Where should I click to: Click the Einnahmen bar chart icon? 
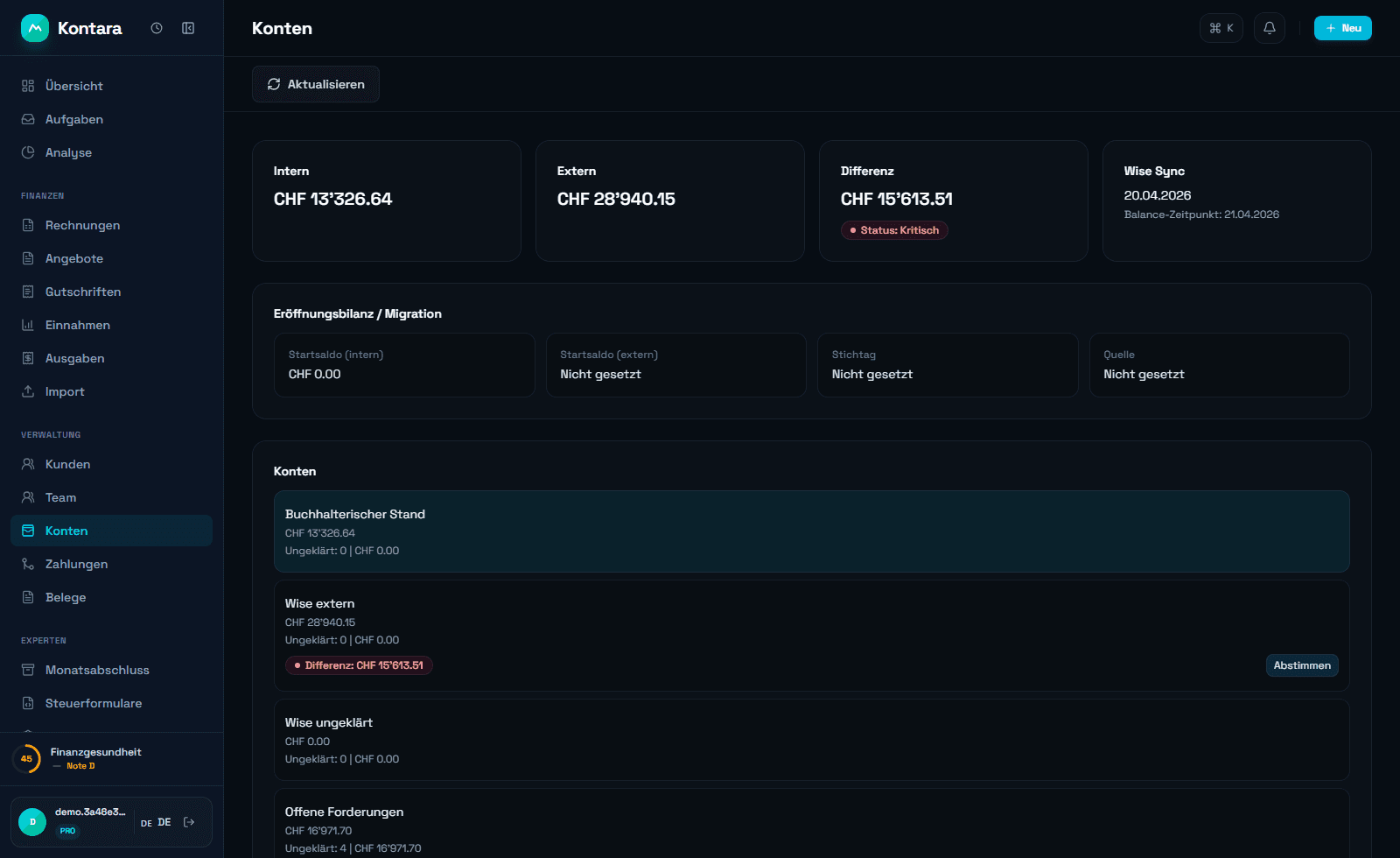click(28, 325)
